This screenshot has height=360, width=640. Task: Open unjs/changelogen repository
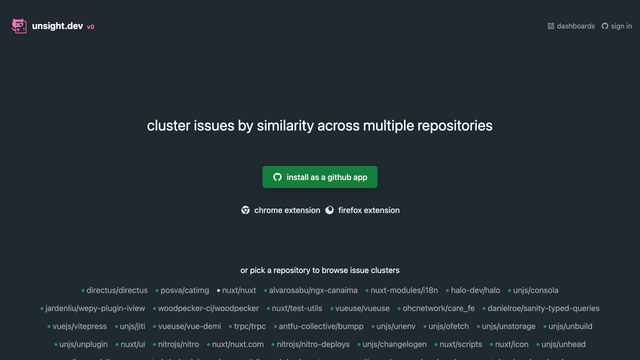(x=394, y=344)
